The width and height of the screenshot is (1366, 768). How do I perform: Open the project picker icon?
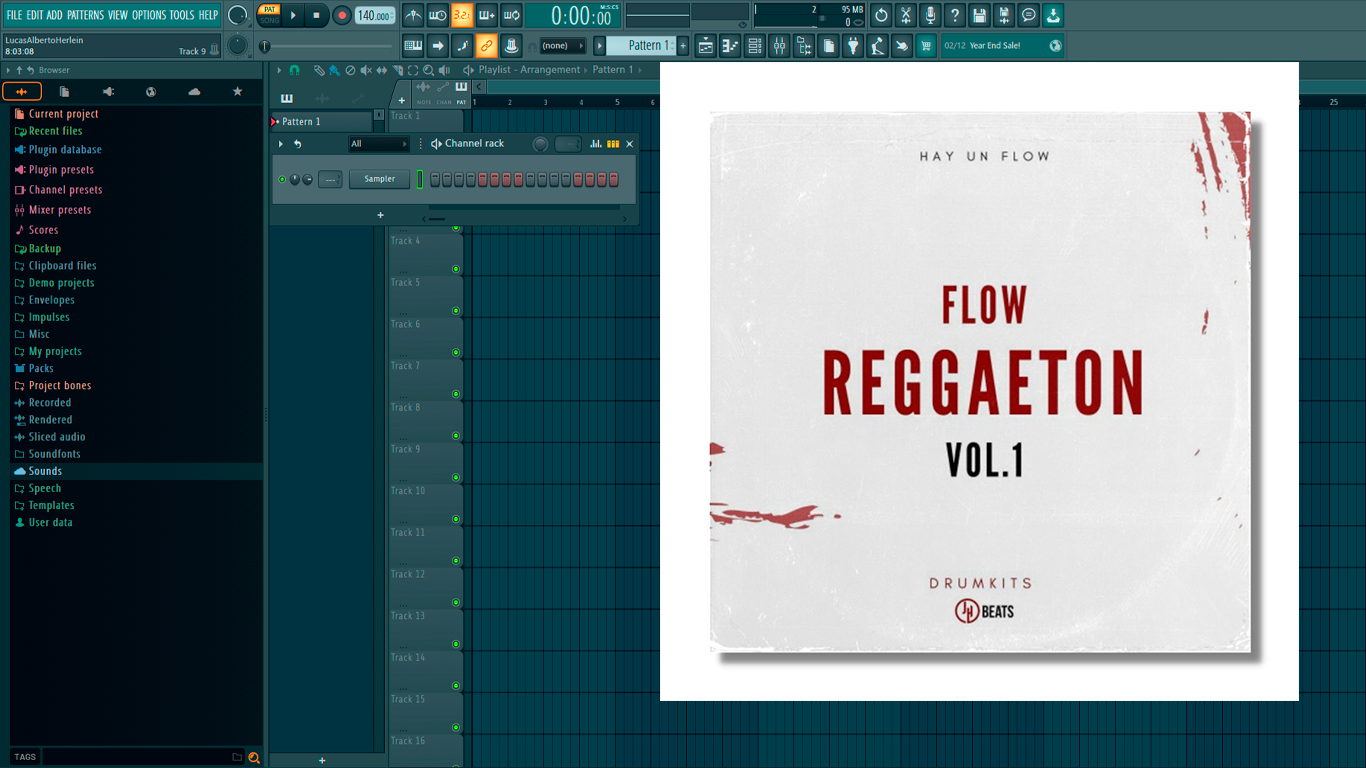point(829,45)
